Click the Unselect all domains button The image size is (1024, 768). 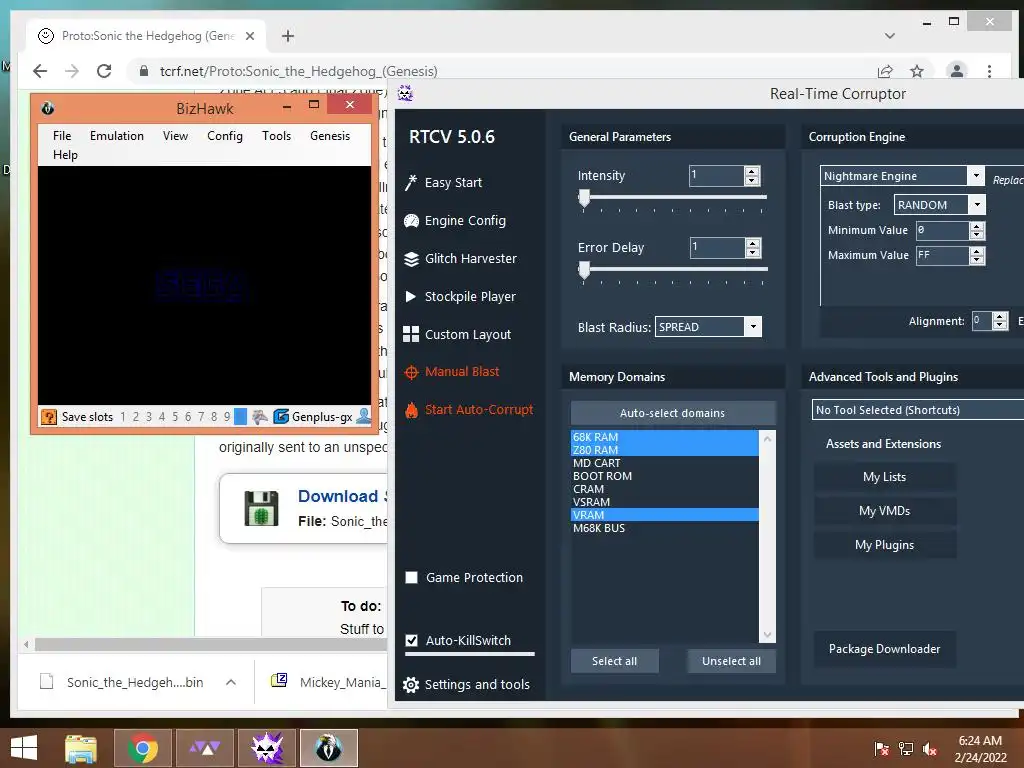(x=731, y=661)
